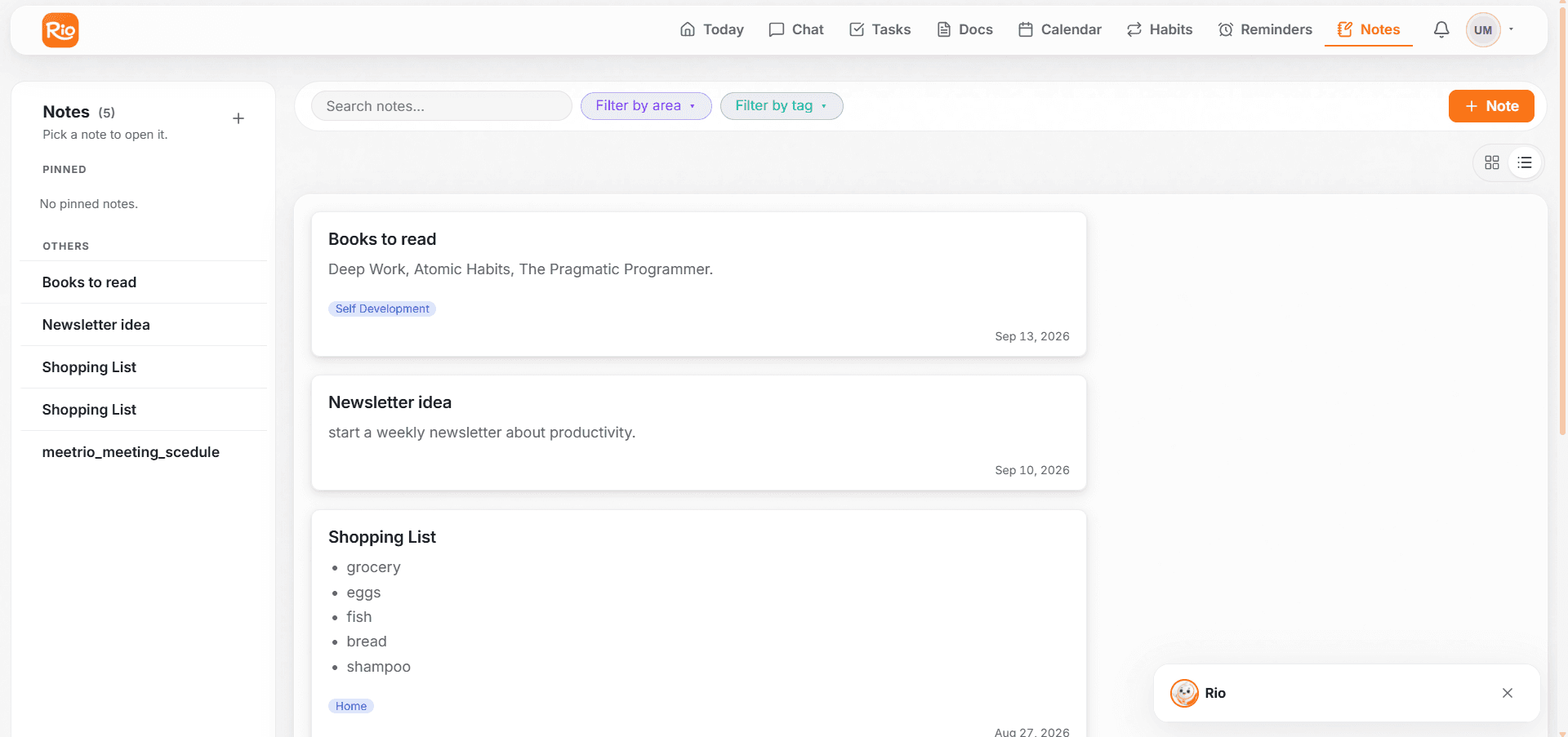
Task: Click the page vertical scrollbar
Action: (1562, 220)
